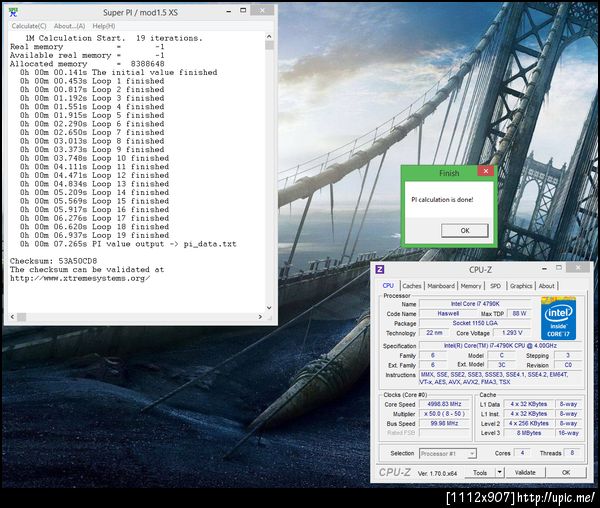
Task: Close the Finish dialog with the red X
Action: coord(486,171)
